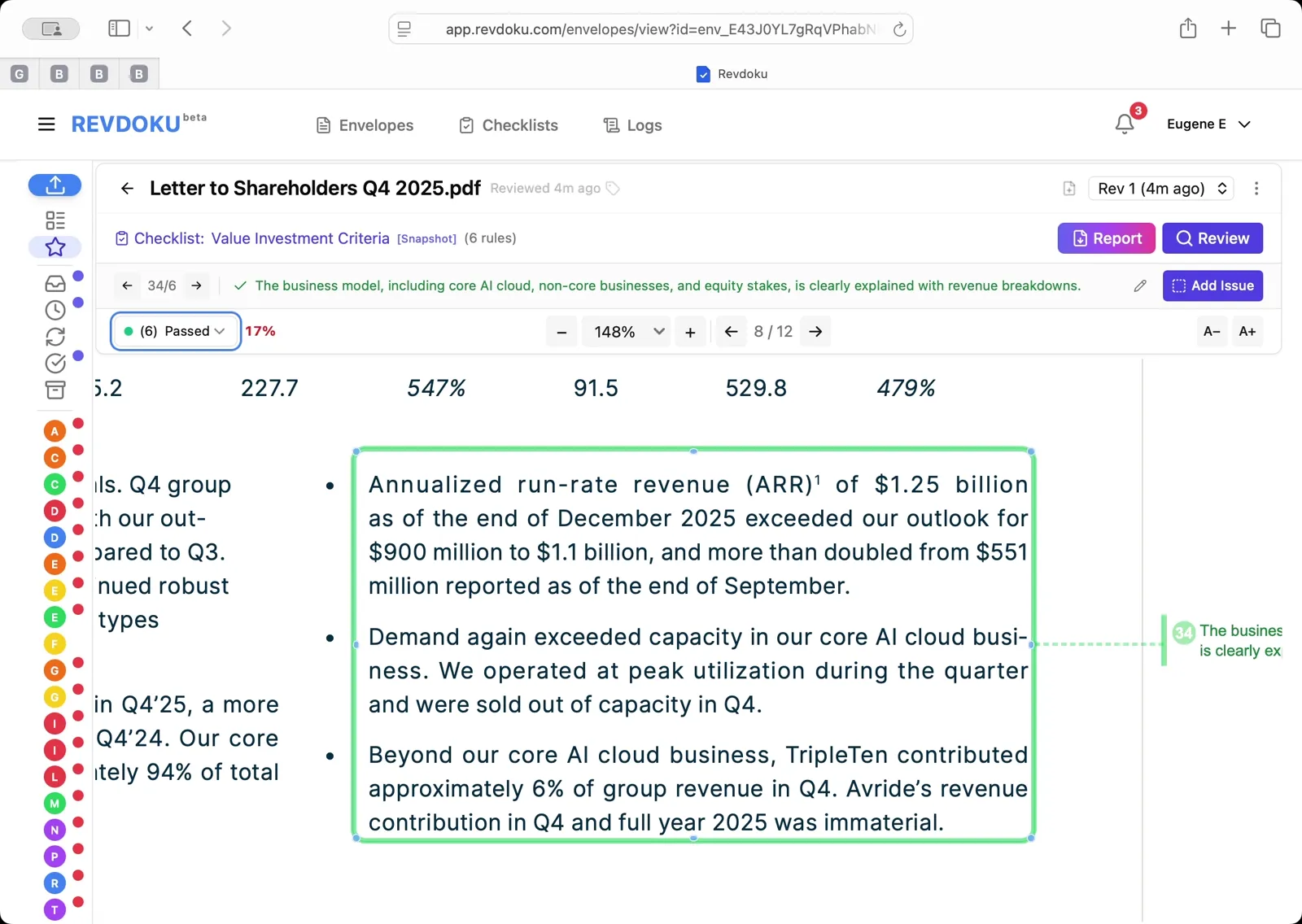The width and height of the screenshot is (1302, 924).
Task: Click the green checkmark beside the rule text
Action: click(239, 285)
